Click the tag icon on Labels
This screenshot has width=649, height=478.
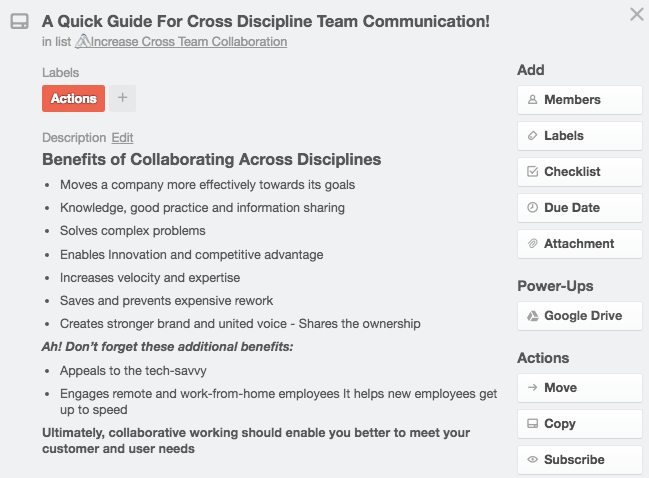[x=532, y=136]
